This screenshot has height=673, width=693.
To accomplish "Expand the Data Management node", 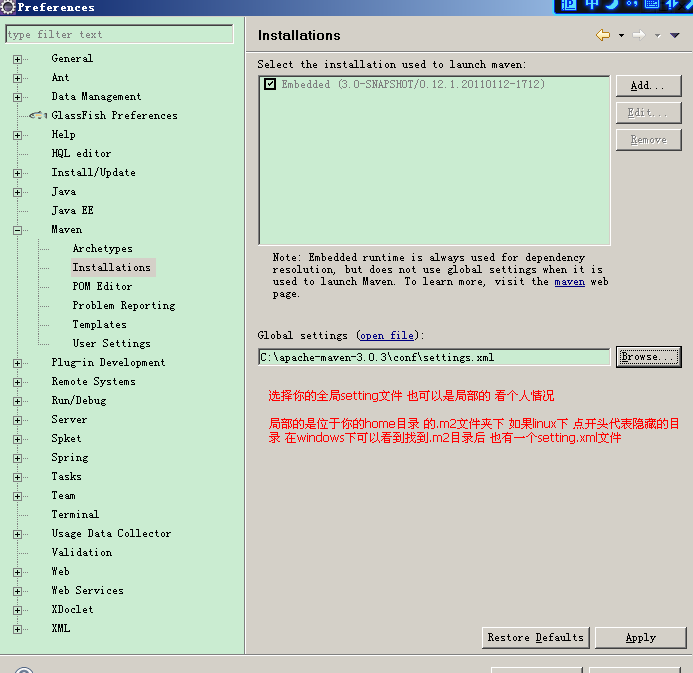I will 17,97.
